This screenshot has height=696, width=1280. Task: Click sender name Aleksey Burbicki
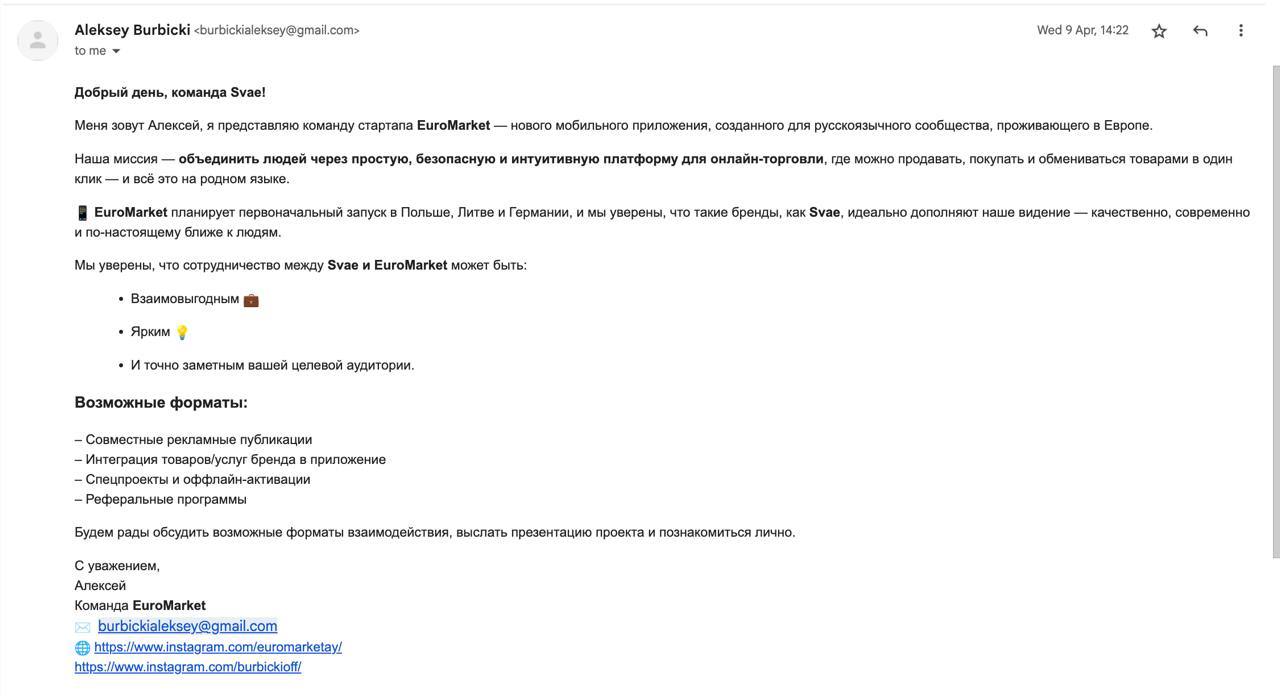coord(132,30)
